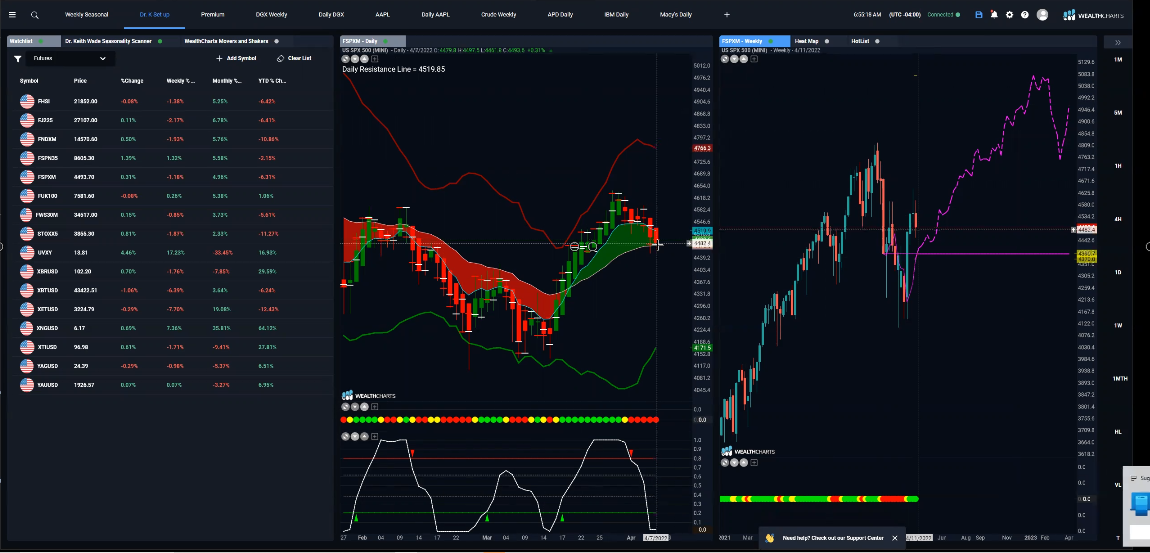1150x553 pixels.
Task: Select HL option in right sidebar
Action: pyautogui.click(x=1118, y=432)
